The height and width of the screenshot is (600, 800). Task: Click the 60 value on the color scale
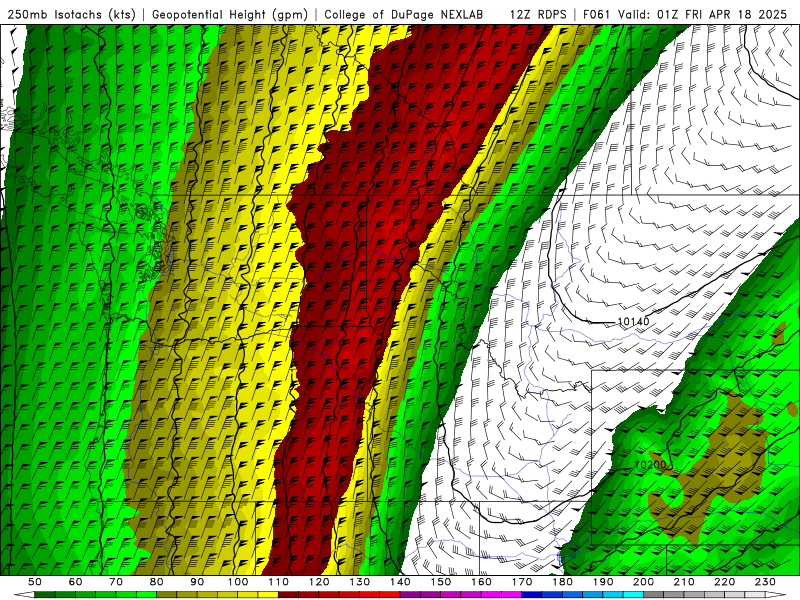[76, 582]
